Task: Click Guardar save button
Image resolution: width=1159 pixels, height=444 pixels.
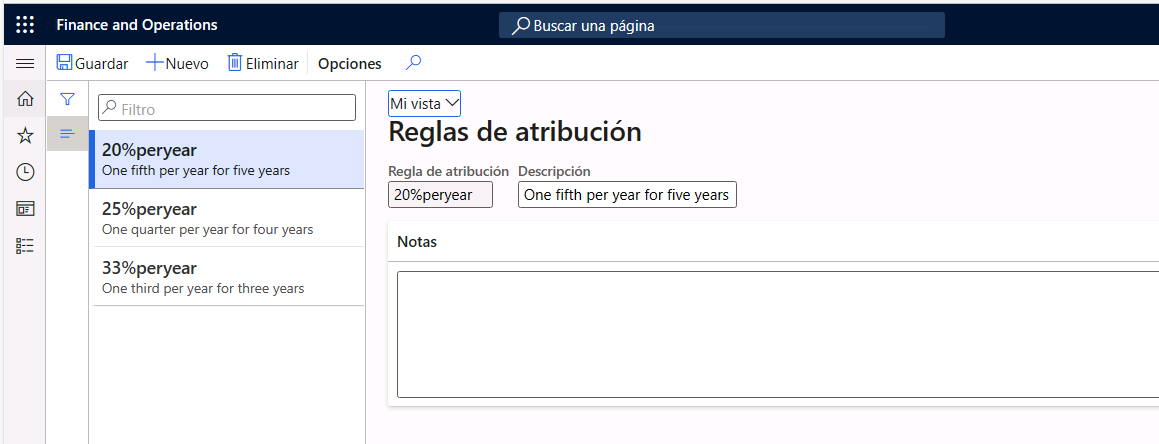Action: click(92, 64)
